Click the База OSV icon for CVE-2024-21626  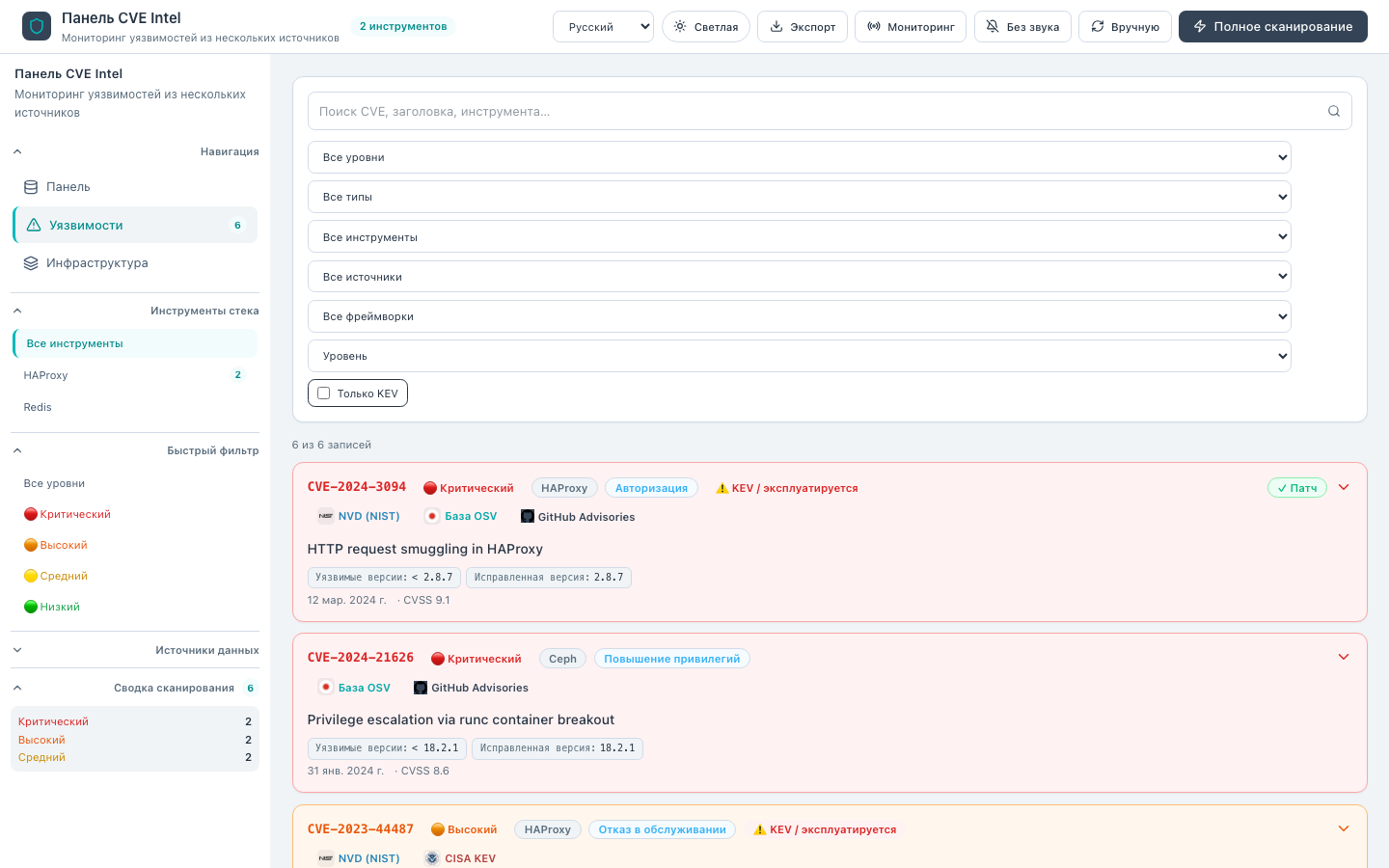[x=326, y=688]
